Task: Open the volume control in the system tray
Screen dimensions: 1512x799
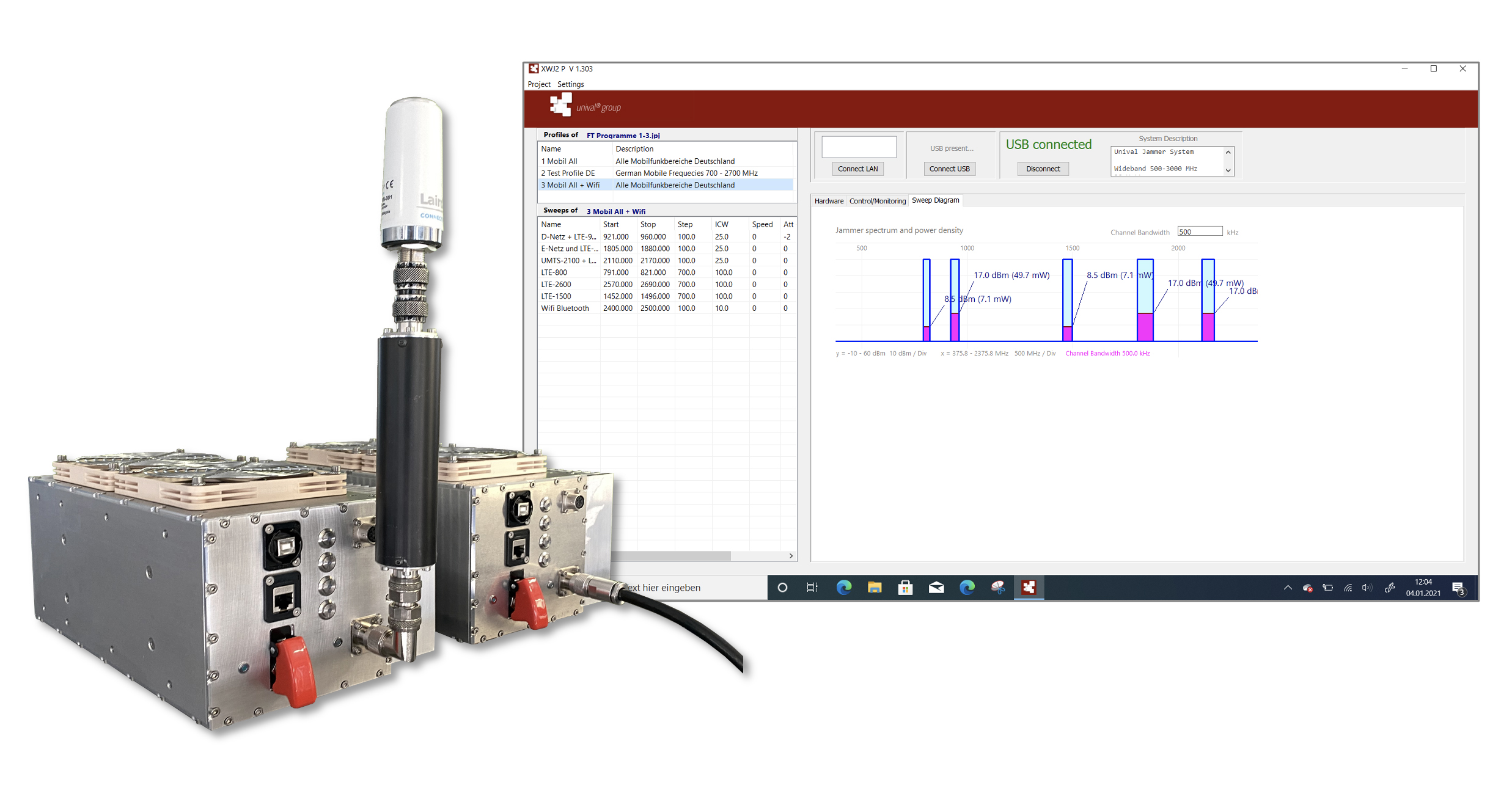Action: [x=1367, y=588]
